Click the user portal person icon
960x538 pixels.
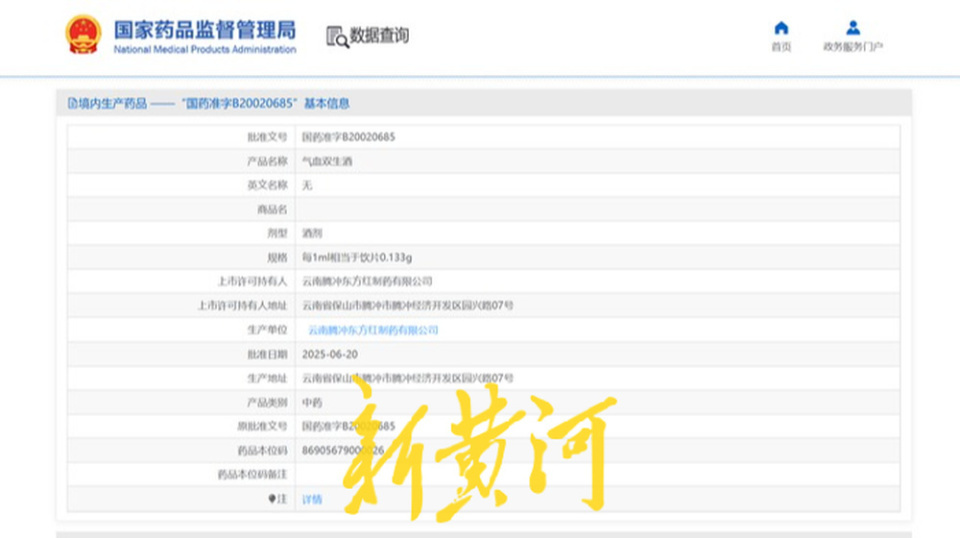[853, 28]
